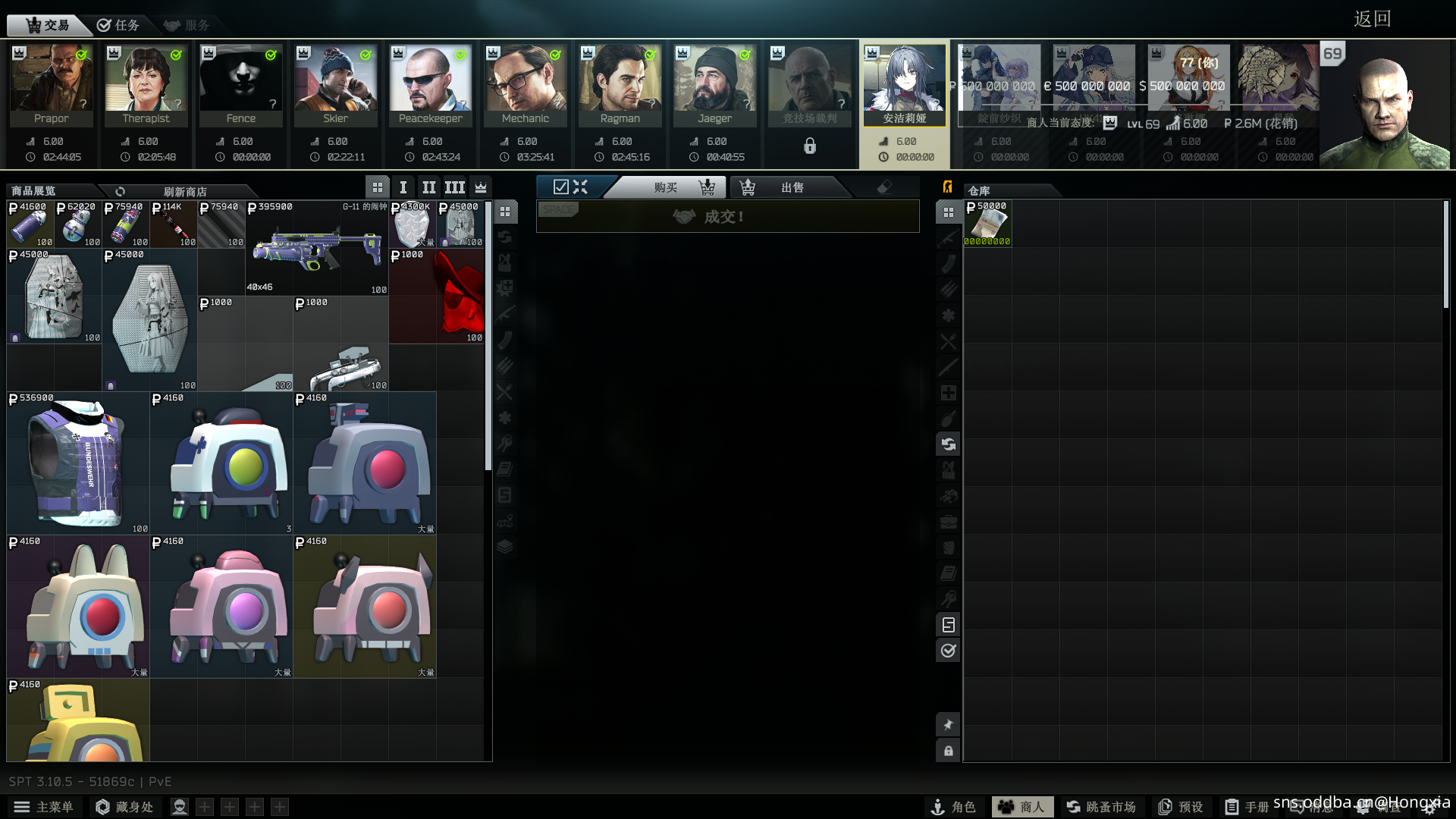
Task: Filter stash by grenade icon
Action: (x=948, y=419)
